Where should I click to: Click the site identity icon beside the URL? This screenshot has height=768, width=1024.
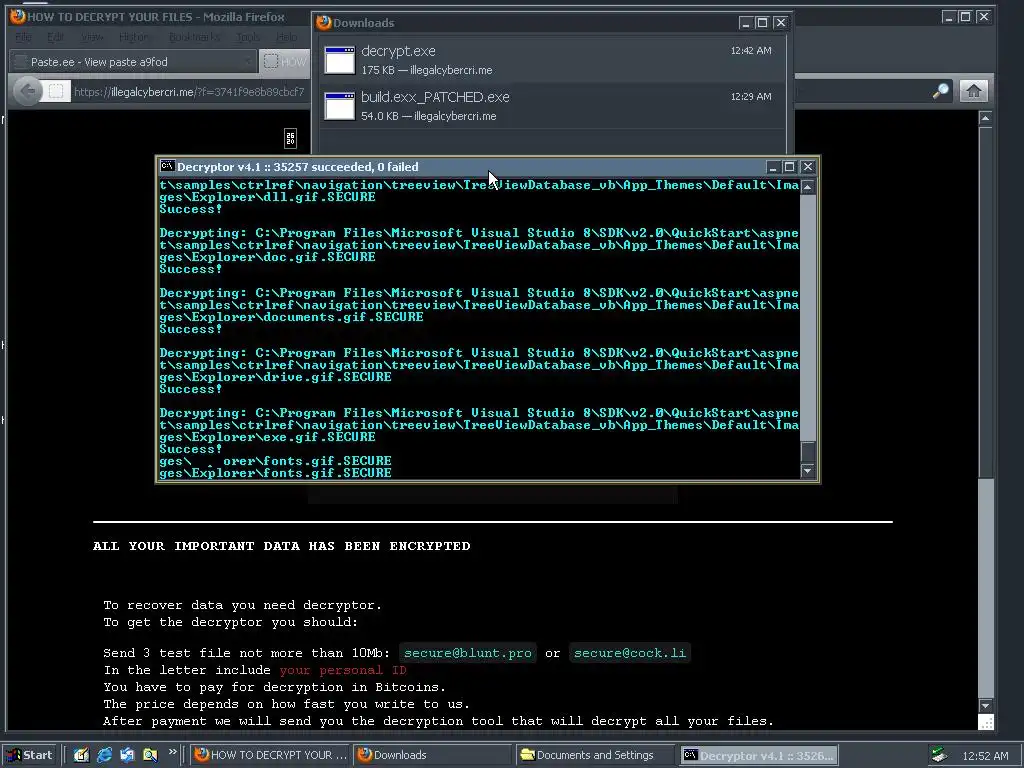click(x=56, y=91)
